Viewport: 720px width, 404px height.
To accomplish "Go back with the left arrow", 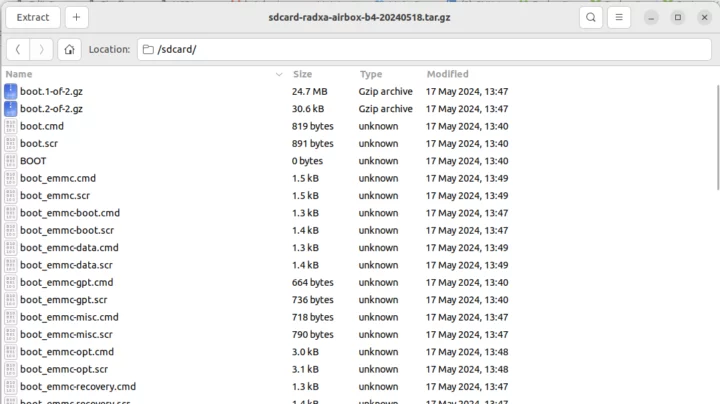I will [18, 49].
